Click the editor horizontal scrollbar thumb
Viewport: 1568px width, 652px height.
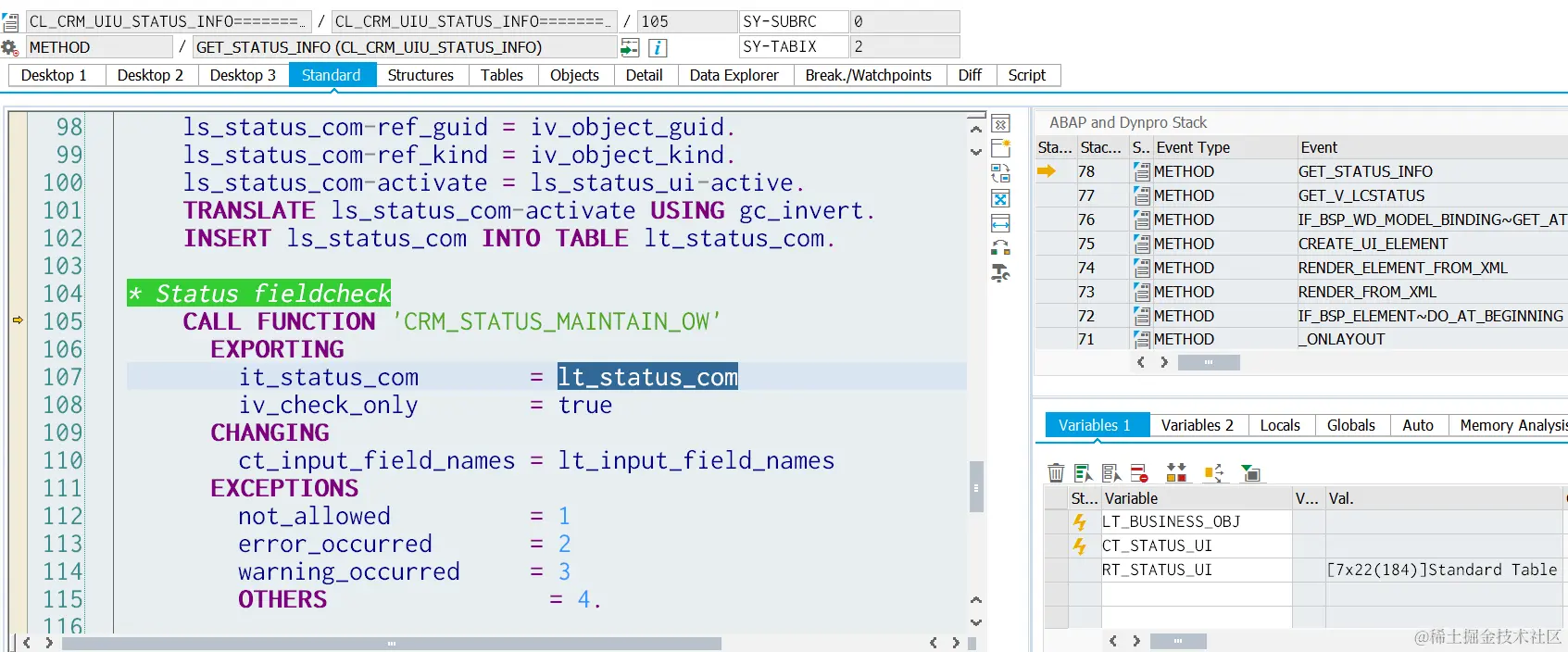coord(392,643)
